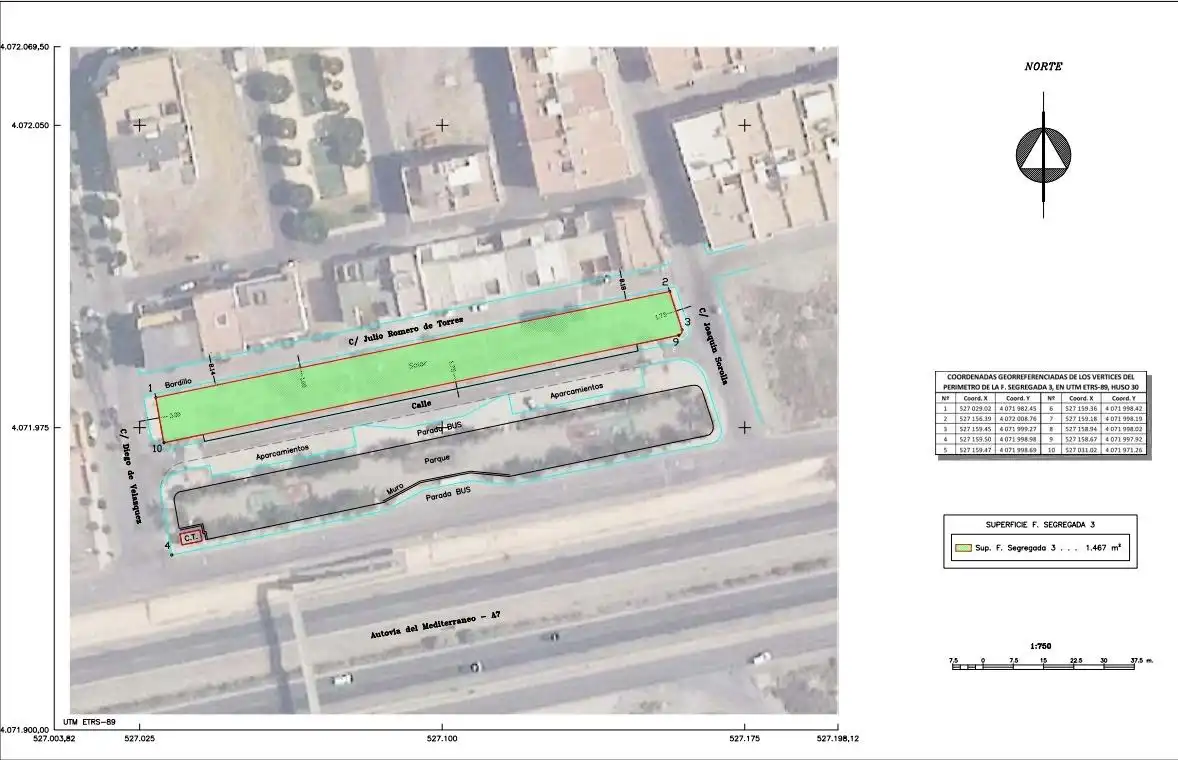Click vertex number '4' near the C.T. box
This screenshot has height=760, width=1178.
pos(167,545)
